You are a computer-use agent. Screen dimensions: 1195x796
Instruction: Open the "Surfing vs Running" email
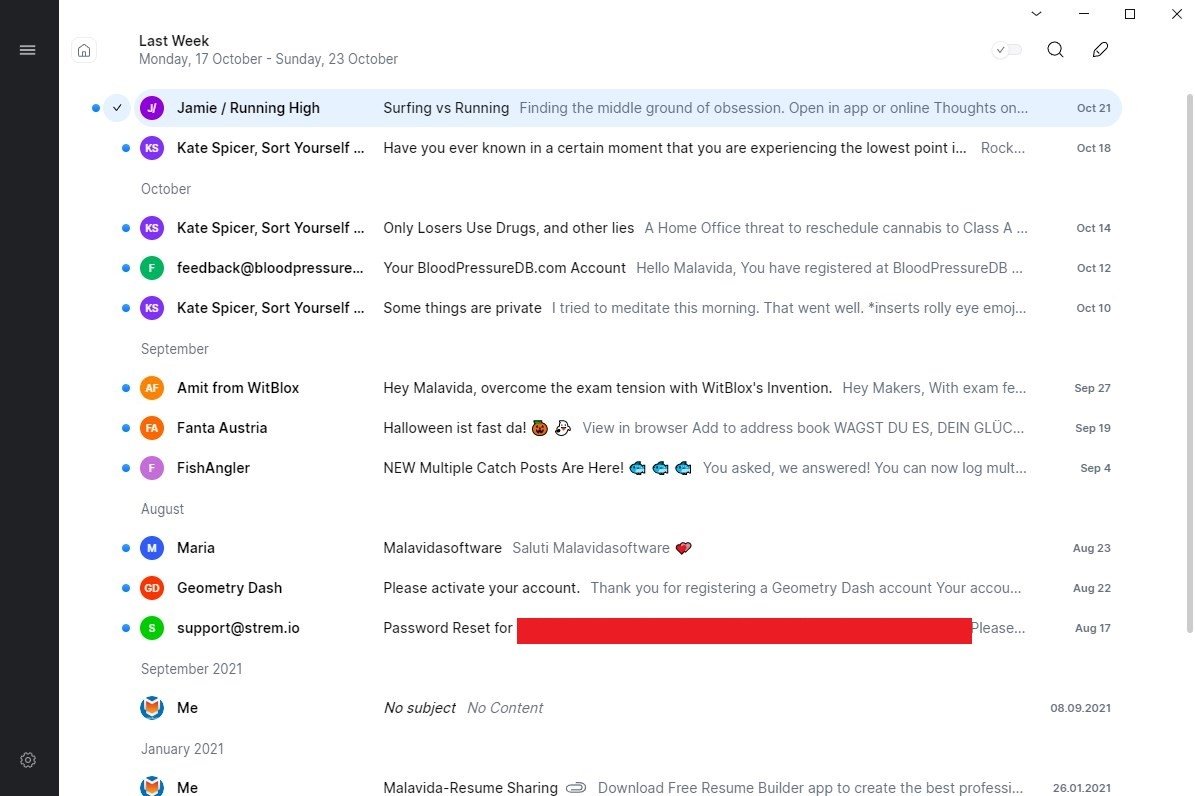446,108
